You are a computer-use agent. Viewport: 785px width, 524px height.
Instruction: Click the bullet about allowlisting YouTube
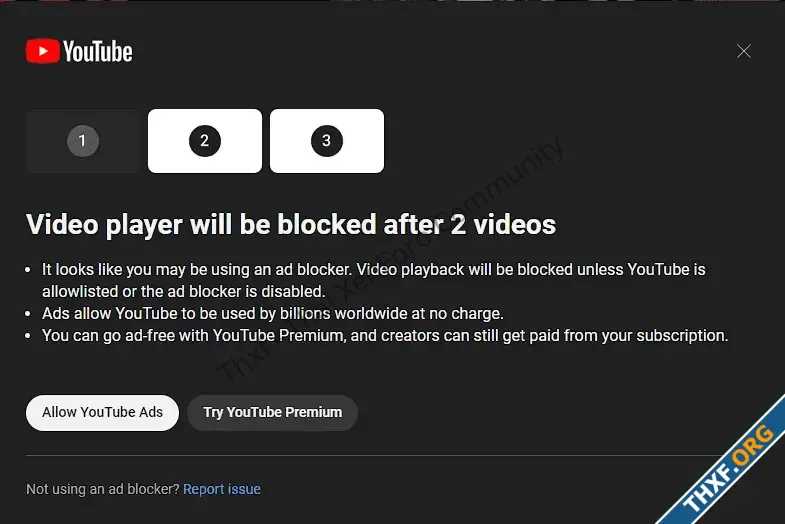(x=373, y=280)
